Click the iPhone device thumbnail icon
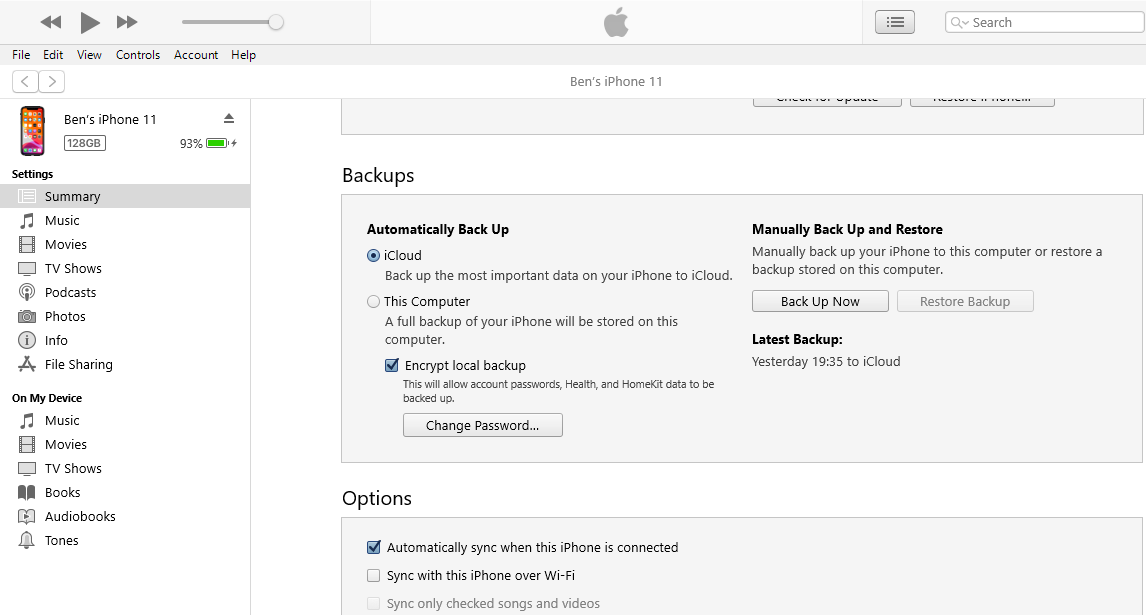 point(32,131)
